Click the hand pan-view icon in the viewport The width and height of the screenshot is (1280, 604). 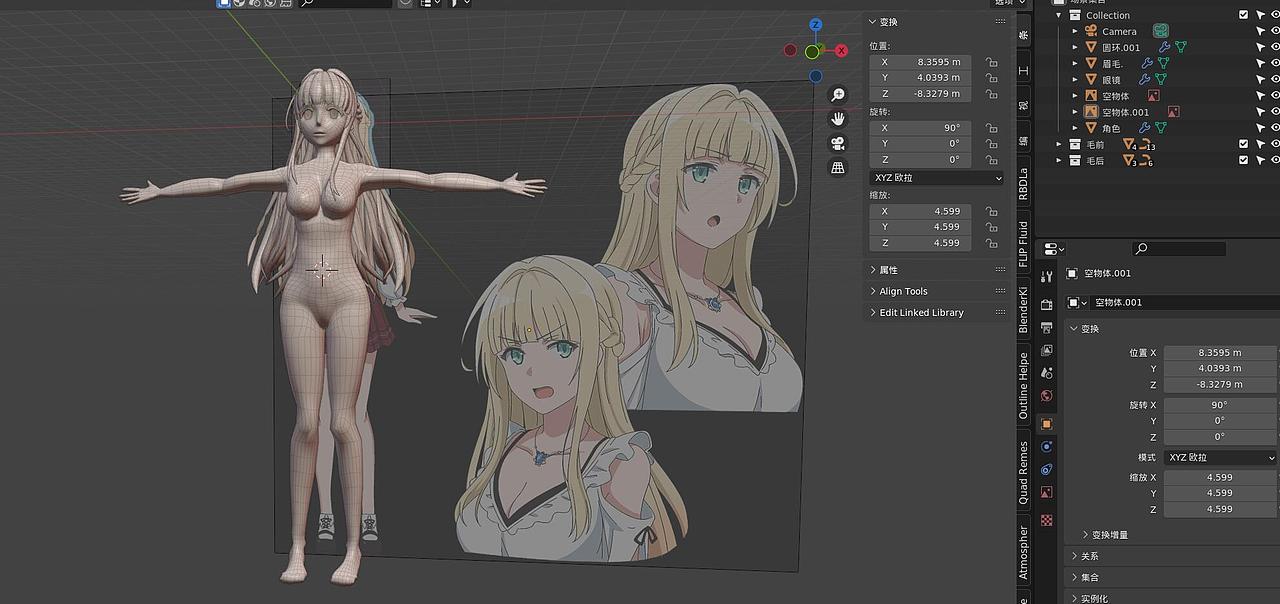point(838,118)
